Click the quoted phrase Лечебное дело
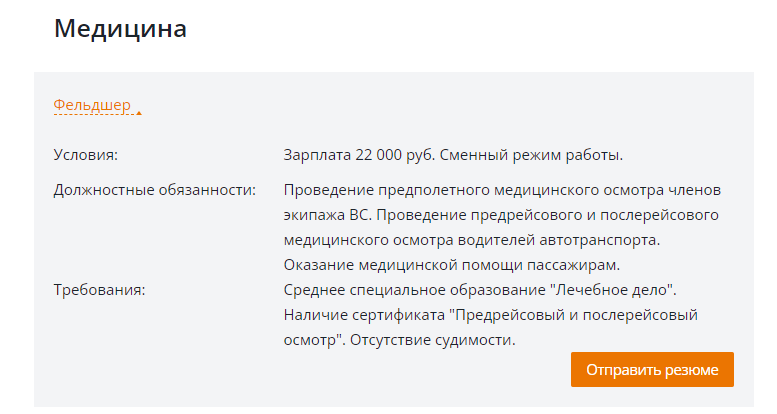Image resolution: width=777 pixels, height=414 pixels. (x=613, y=290)
